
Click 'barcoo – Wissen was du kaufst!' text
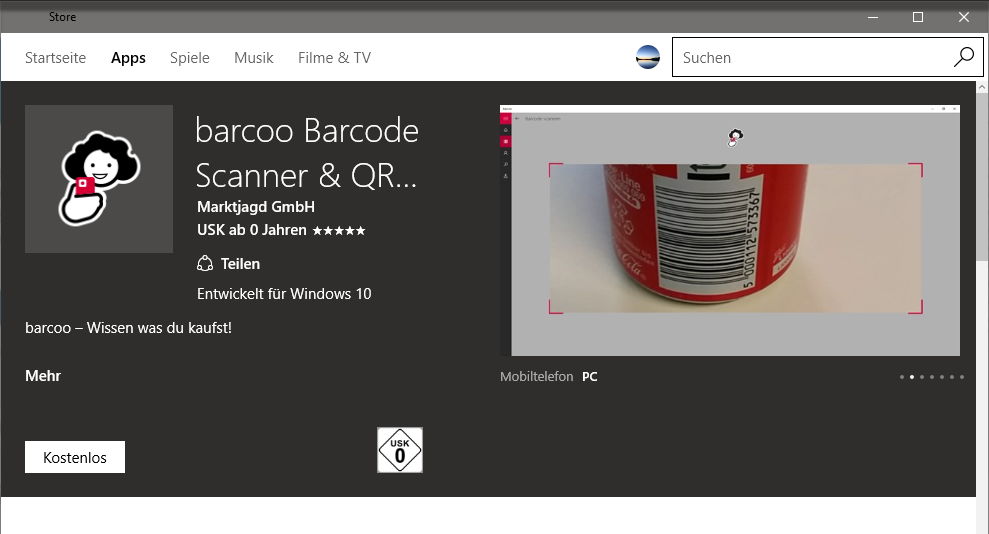[129, 328]
